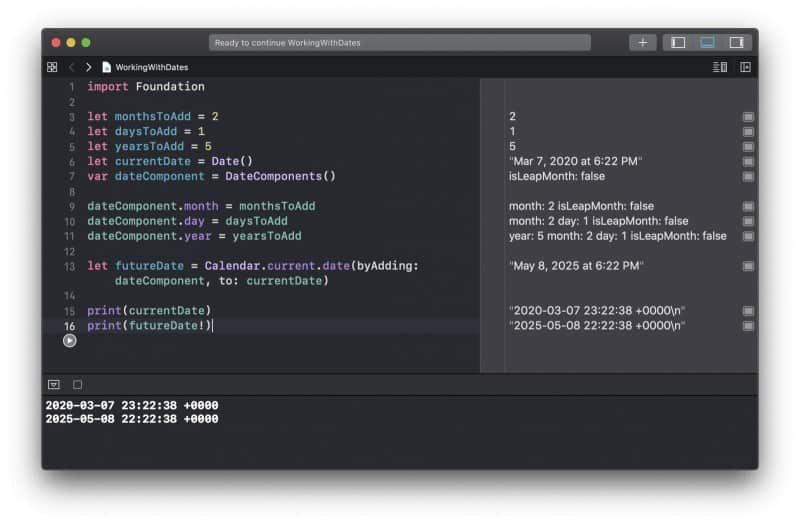Click print(currentDate) on line 15

149,310
